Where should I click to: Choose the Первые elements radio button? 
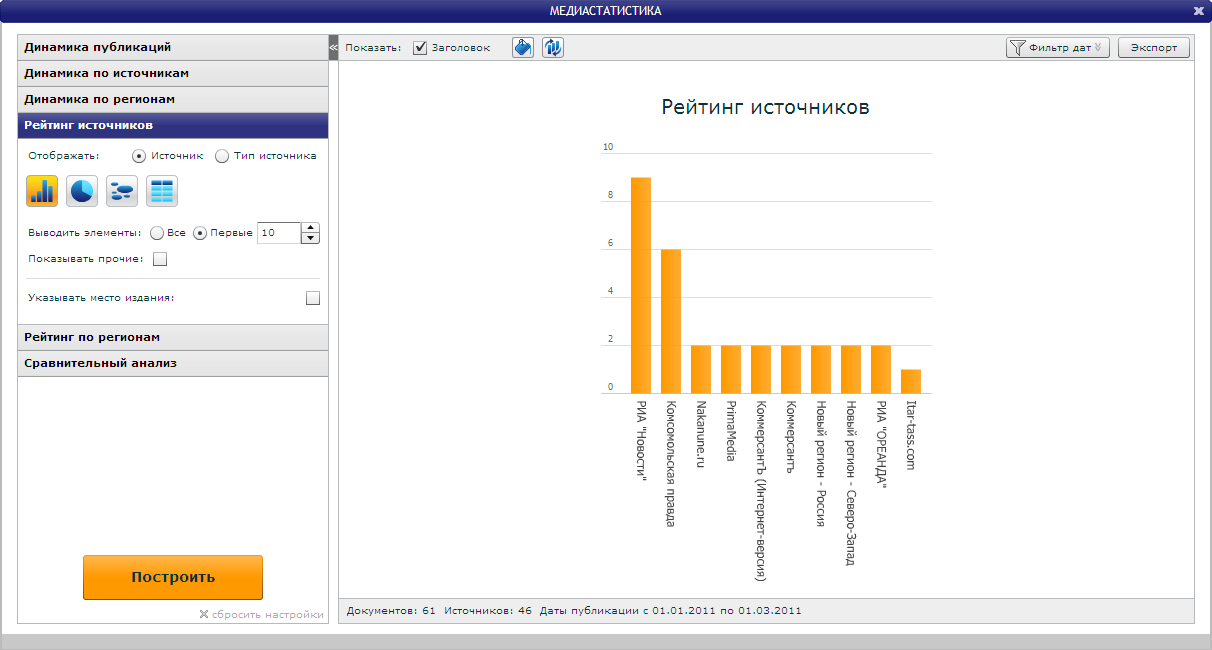tap(200, 233)
